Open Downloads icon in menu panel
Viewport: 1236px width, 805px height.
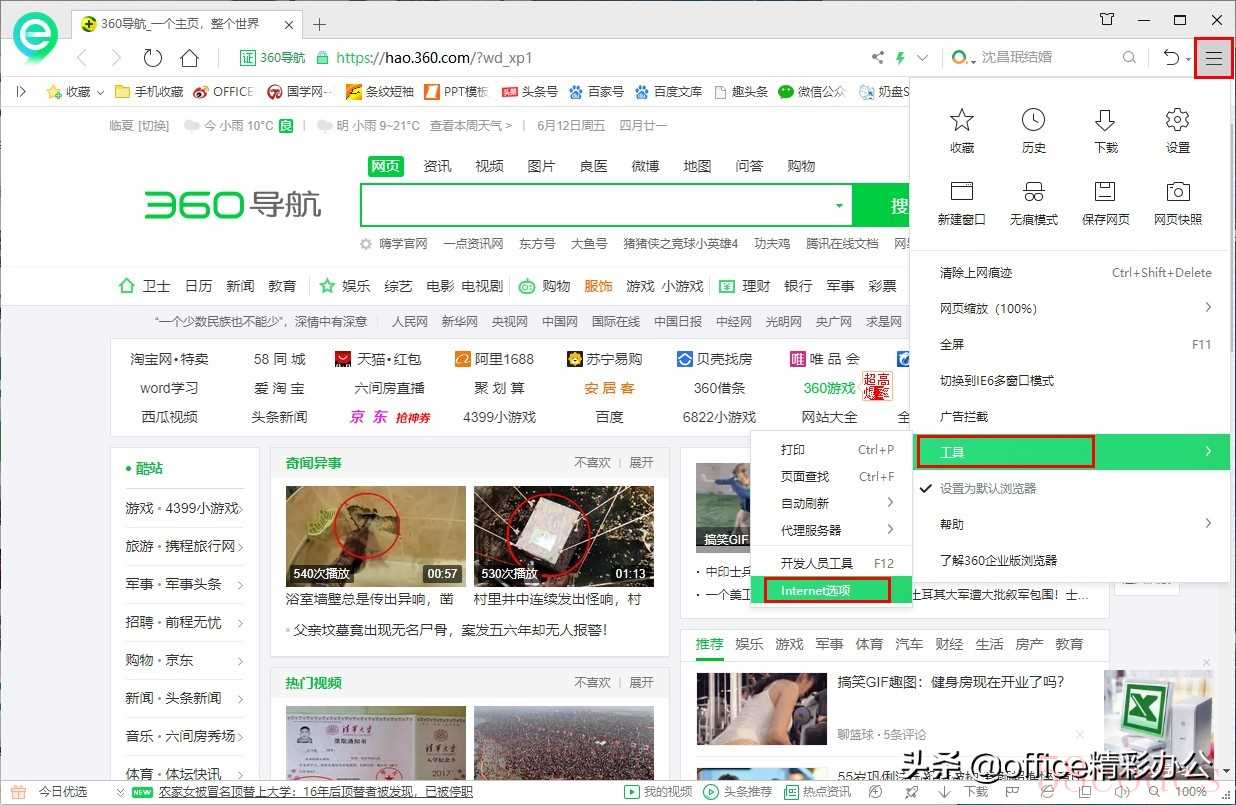point(1105,131)
